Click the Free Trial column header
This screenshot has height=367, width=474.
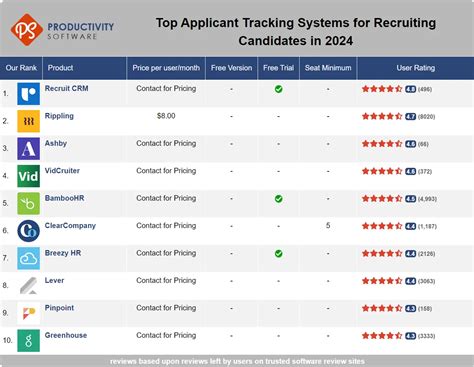(278, 68)
